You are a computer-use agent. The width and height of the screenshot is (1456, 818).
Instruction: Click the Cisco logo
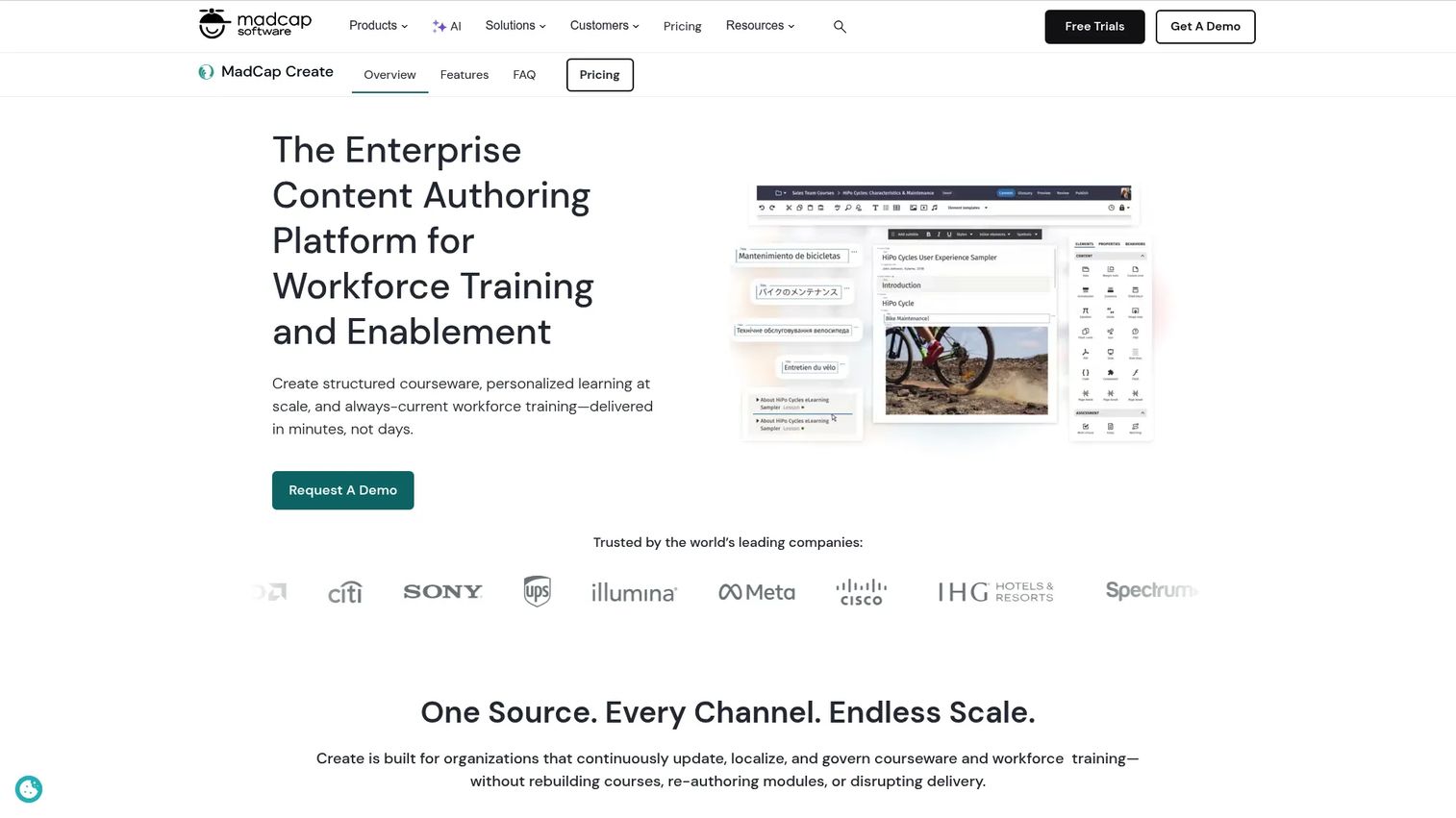(x=862, y=592)
